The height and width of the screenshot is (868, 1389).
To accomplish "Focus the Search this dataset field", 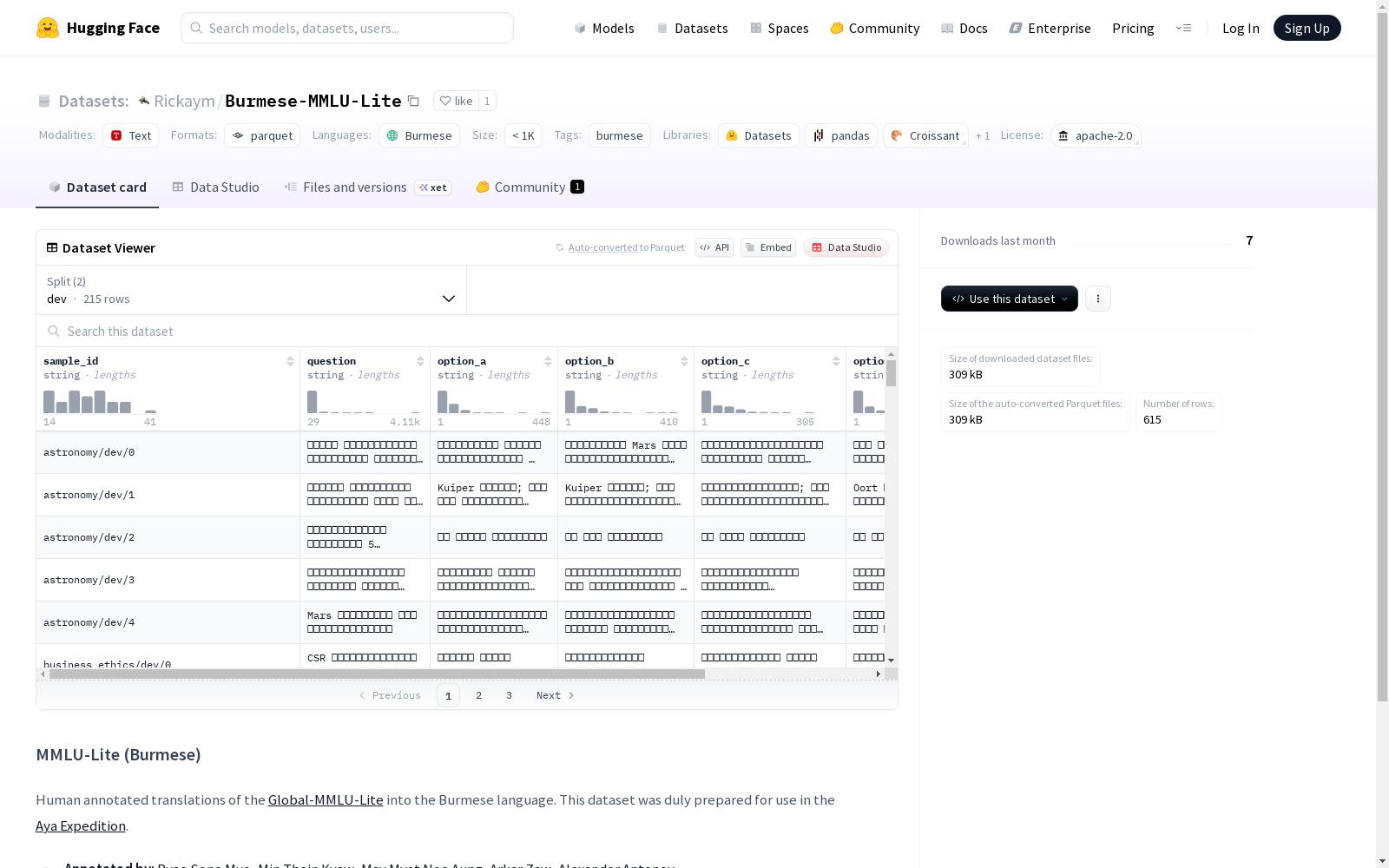I will [467, 331].
